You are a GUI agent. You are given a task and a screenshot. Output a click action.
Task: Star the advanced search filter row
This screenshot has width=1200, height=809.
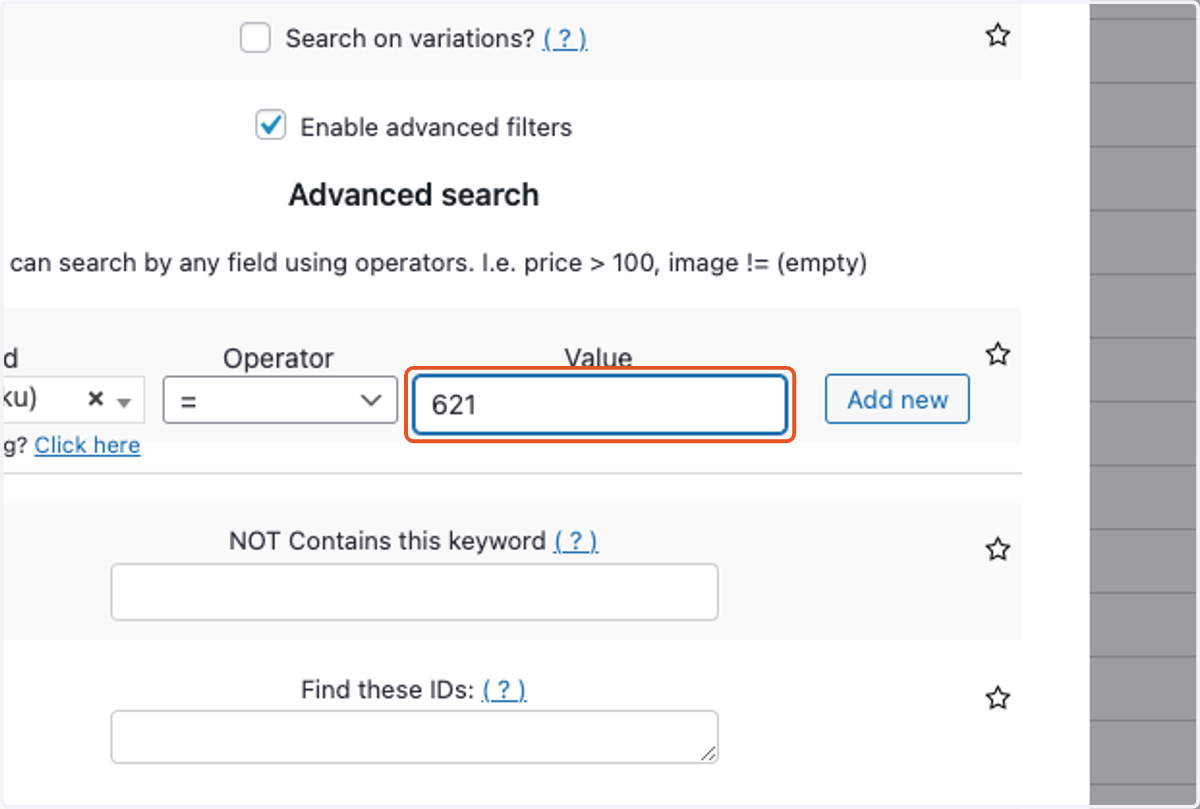(997, 354)
